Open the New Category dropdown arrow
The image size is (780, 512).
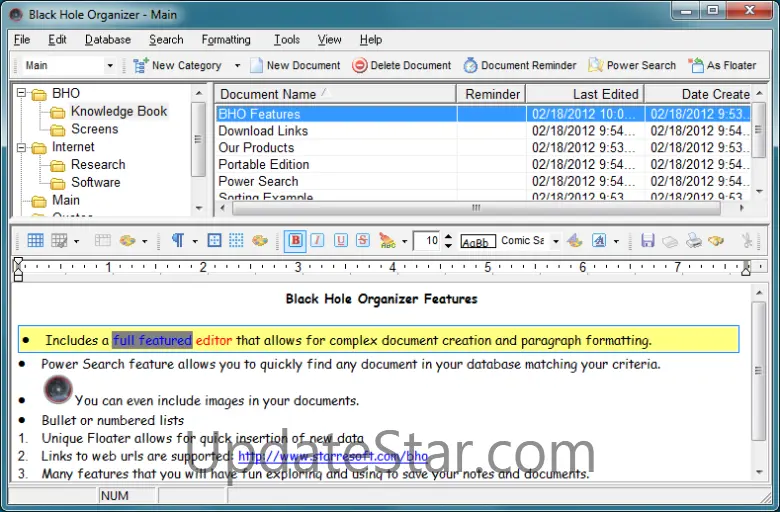coord(237,66)
